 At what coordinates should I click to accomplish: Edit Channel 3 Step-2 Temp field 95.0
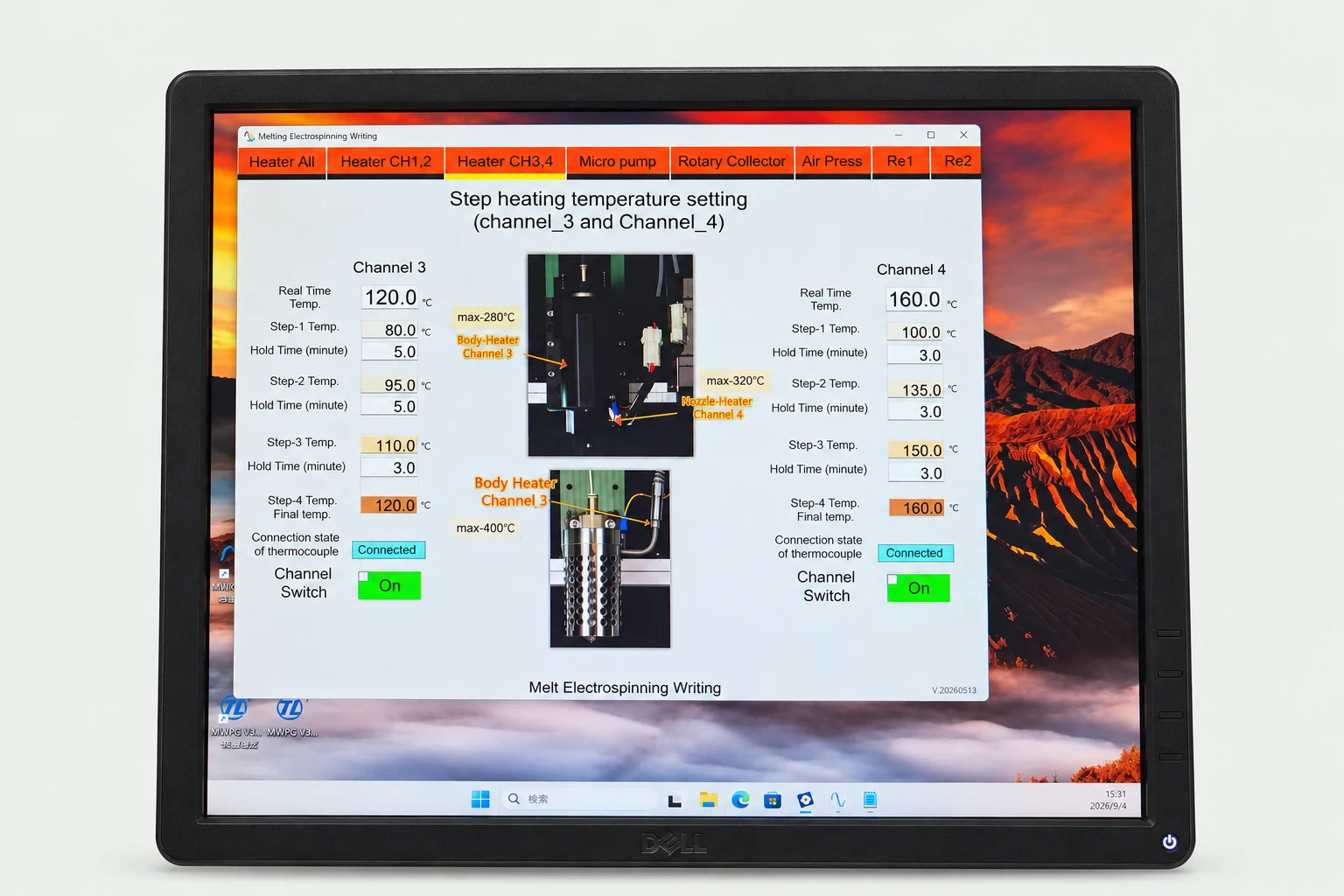click(x=389, y=385)
